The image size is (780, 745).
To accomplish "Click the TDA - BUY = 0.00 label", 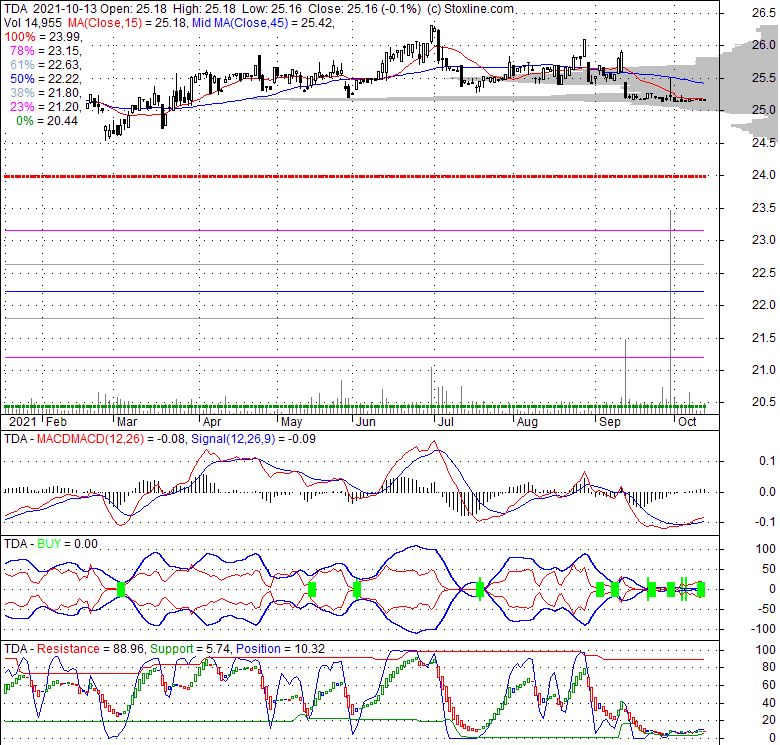I will [x=51, y=544].
